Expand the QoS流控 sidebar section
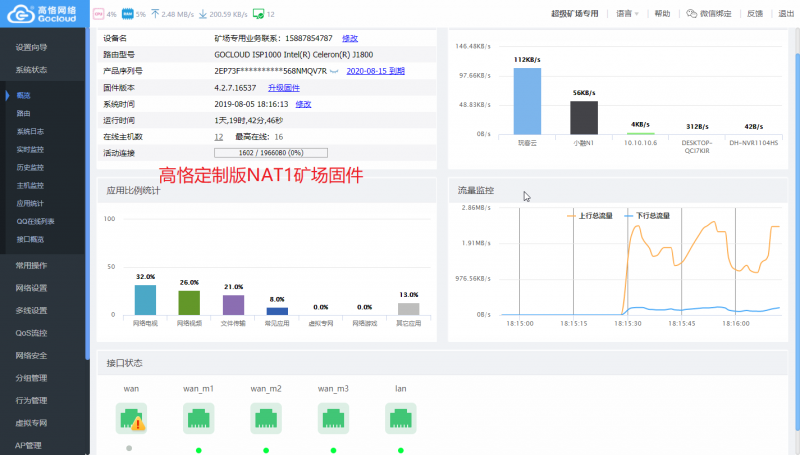 click(x=31, y=333)
